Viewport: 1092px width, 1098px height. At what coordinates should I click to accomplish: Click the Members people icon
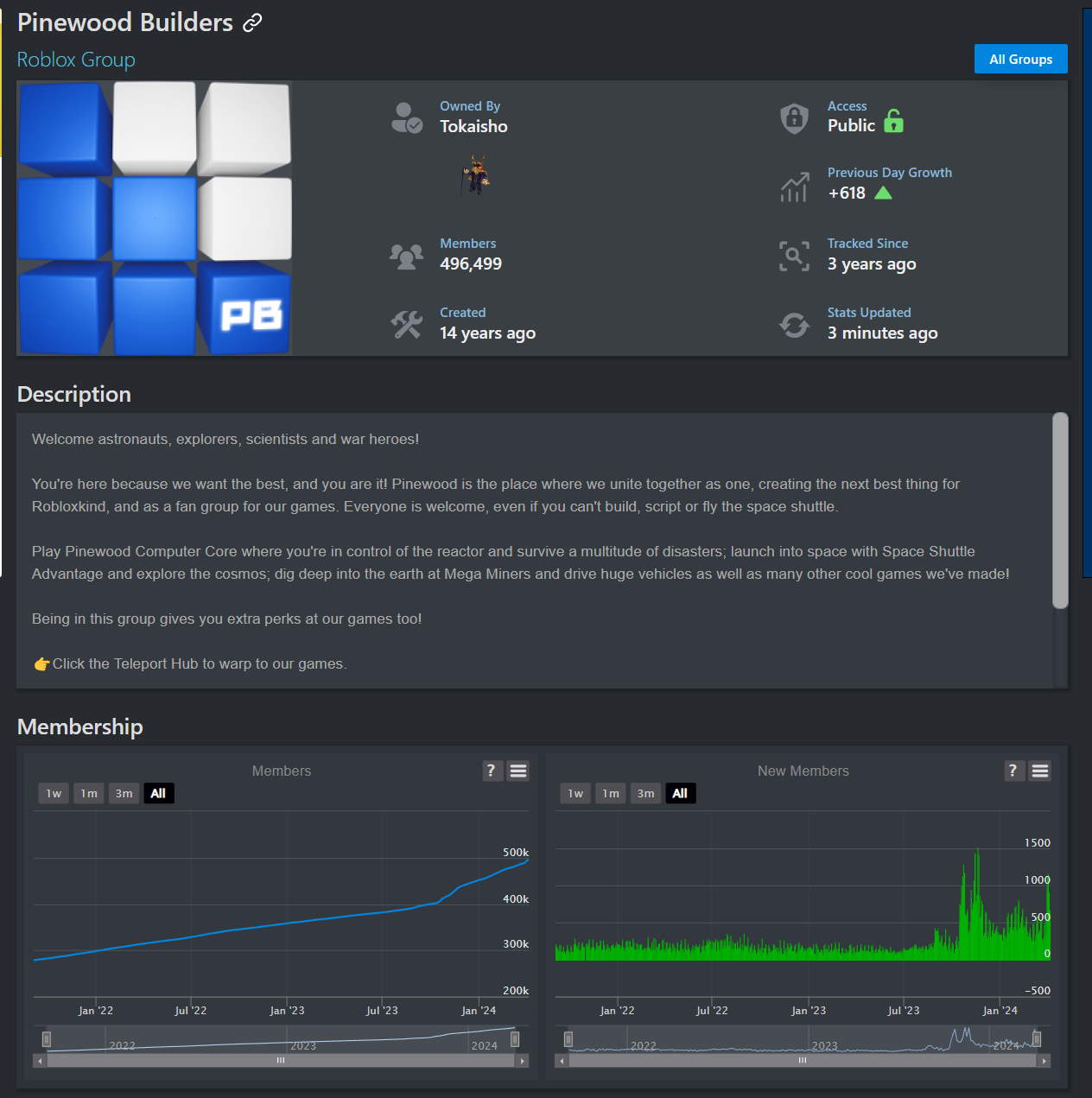click(x=406, y=256)
